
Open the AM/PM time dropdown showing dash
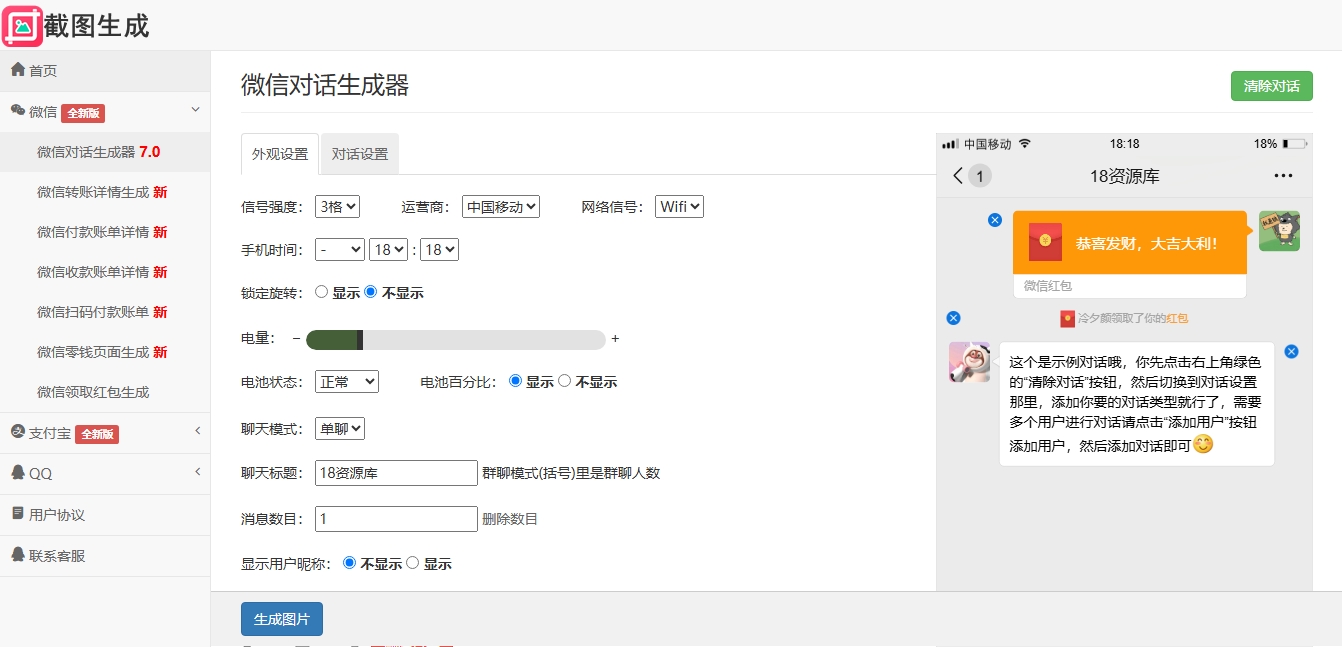pyautogui.click(x=340, y=250)
